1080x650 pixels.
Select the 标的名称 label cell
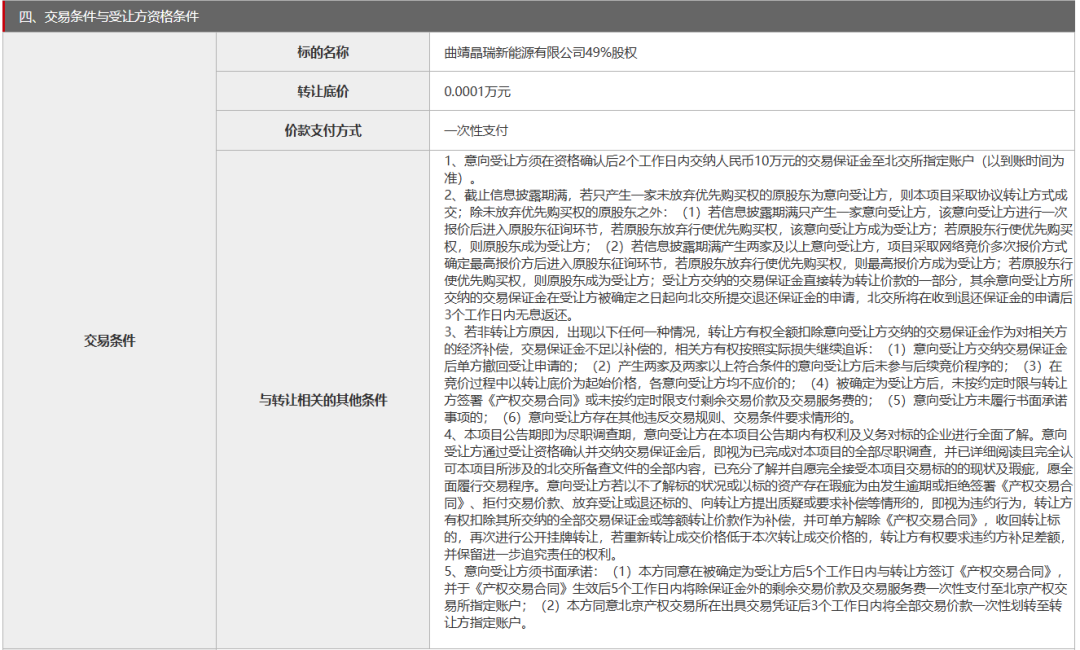(x=322, y=52)
